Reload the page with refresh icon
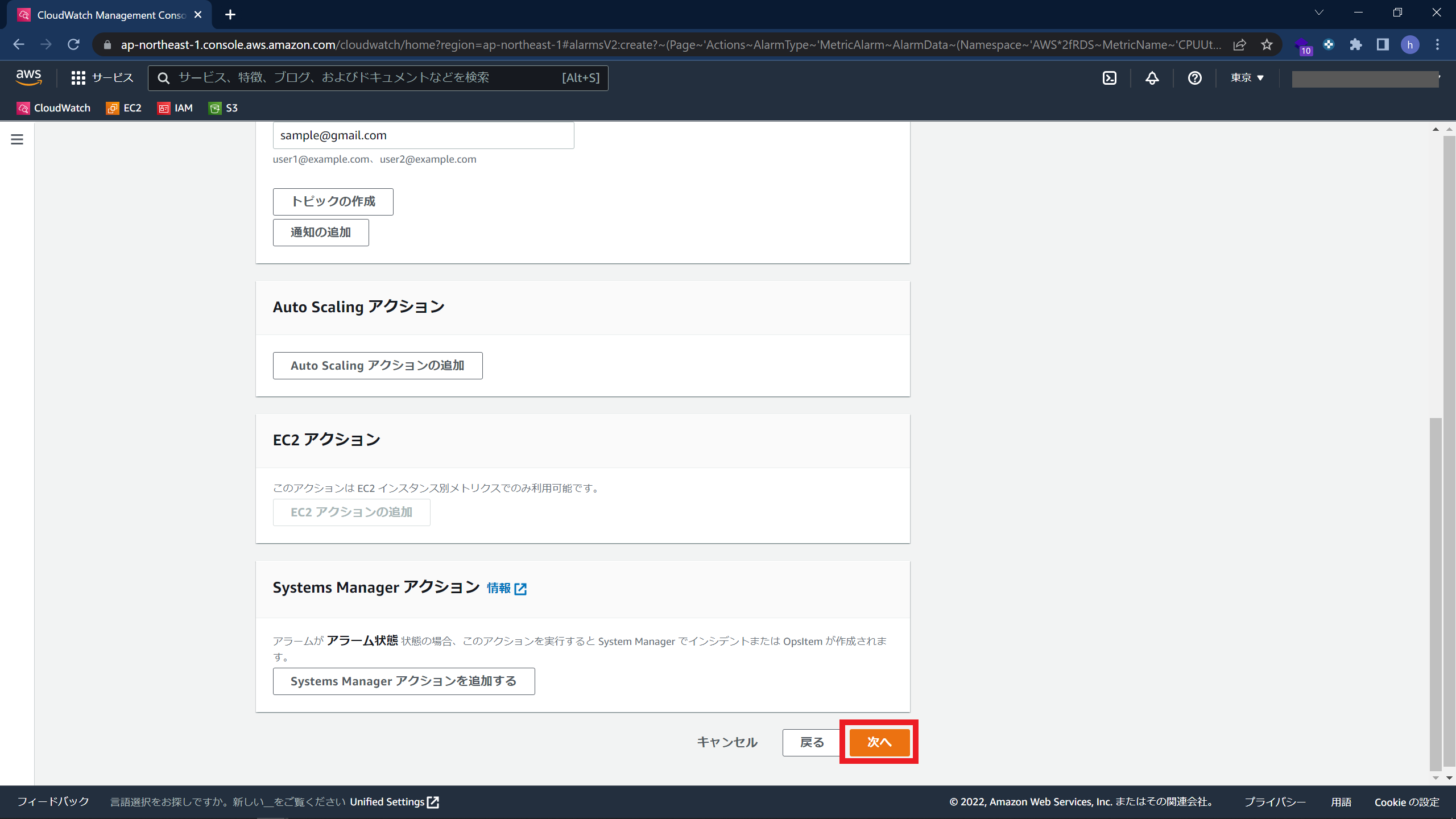This screenshot has height=819, width=1456. 73,44
